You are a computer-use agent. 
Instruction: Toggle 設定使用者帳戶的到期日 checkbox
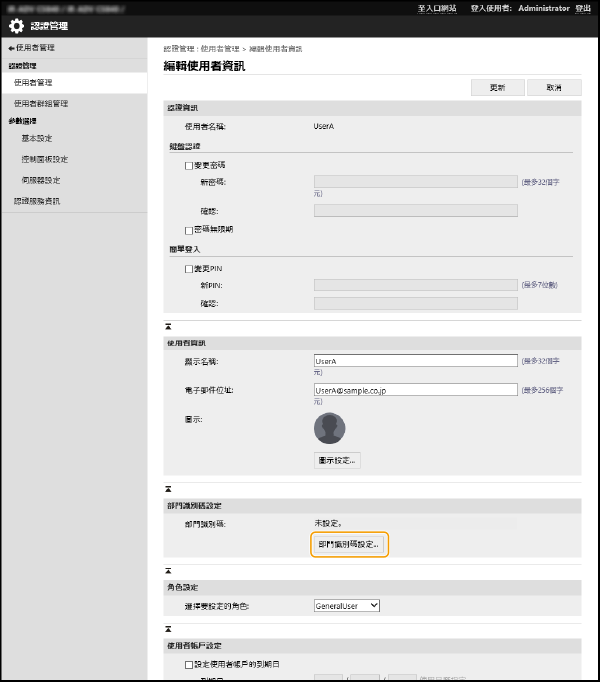pyautogui.click(x=189, y=663)
